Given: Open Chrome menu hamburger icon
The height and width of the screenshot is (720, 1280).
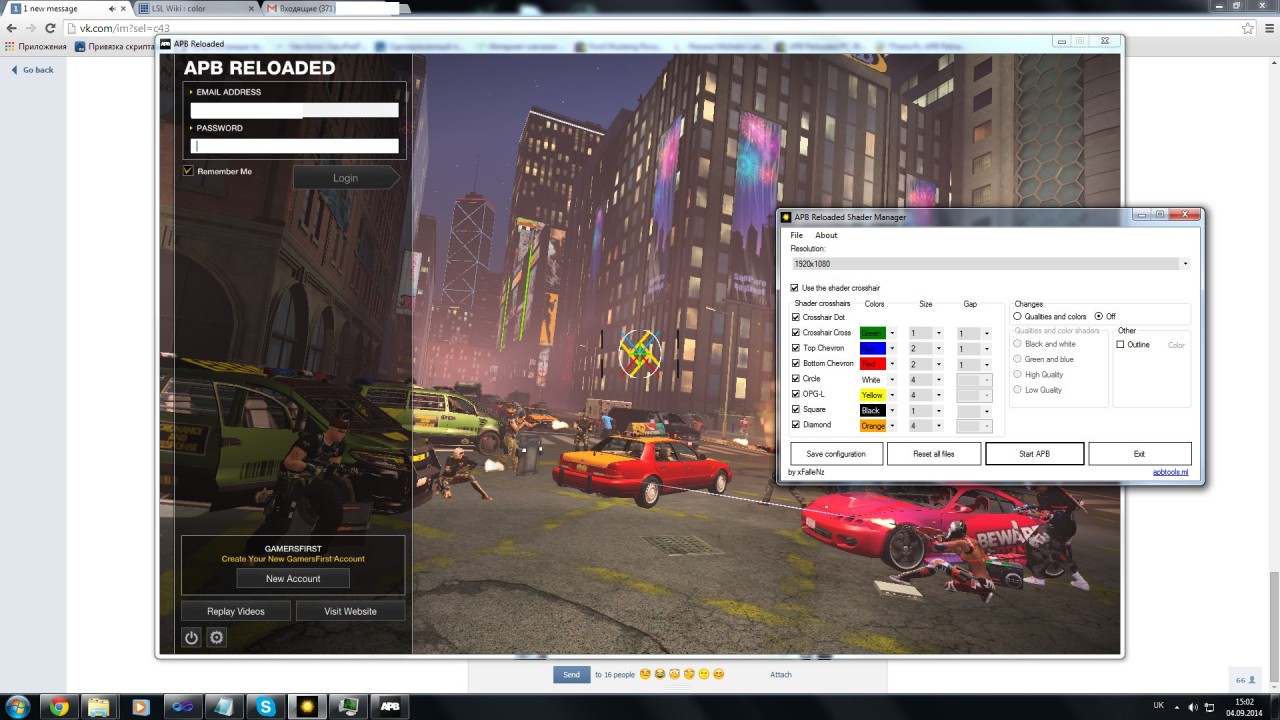Looking at the screenshot, I should (x=1268, y=28).
